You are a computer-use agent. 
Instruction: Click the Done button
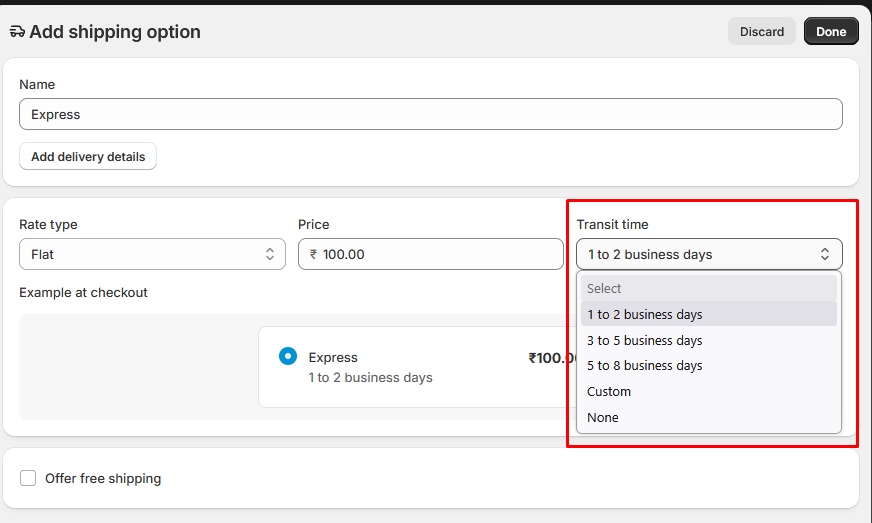tap(831, 31)
